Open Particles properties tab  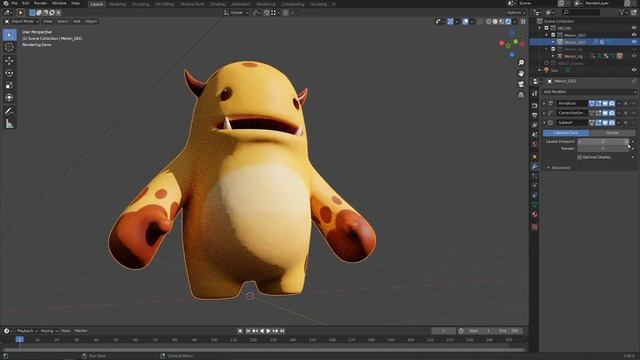pos(535,176)
